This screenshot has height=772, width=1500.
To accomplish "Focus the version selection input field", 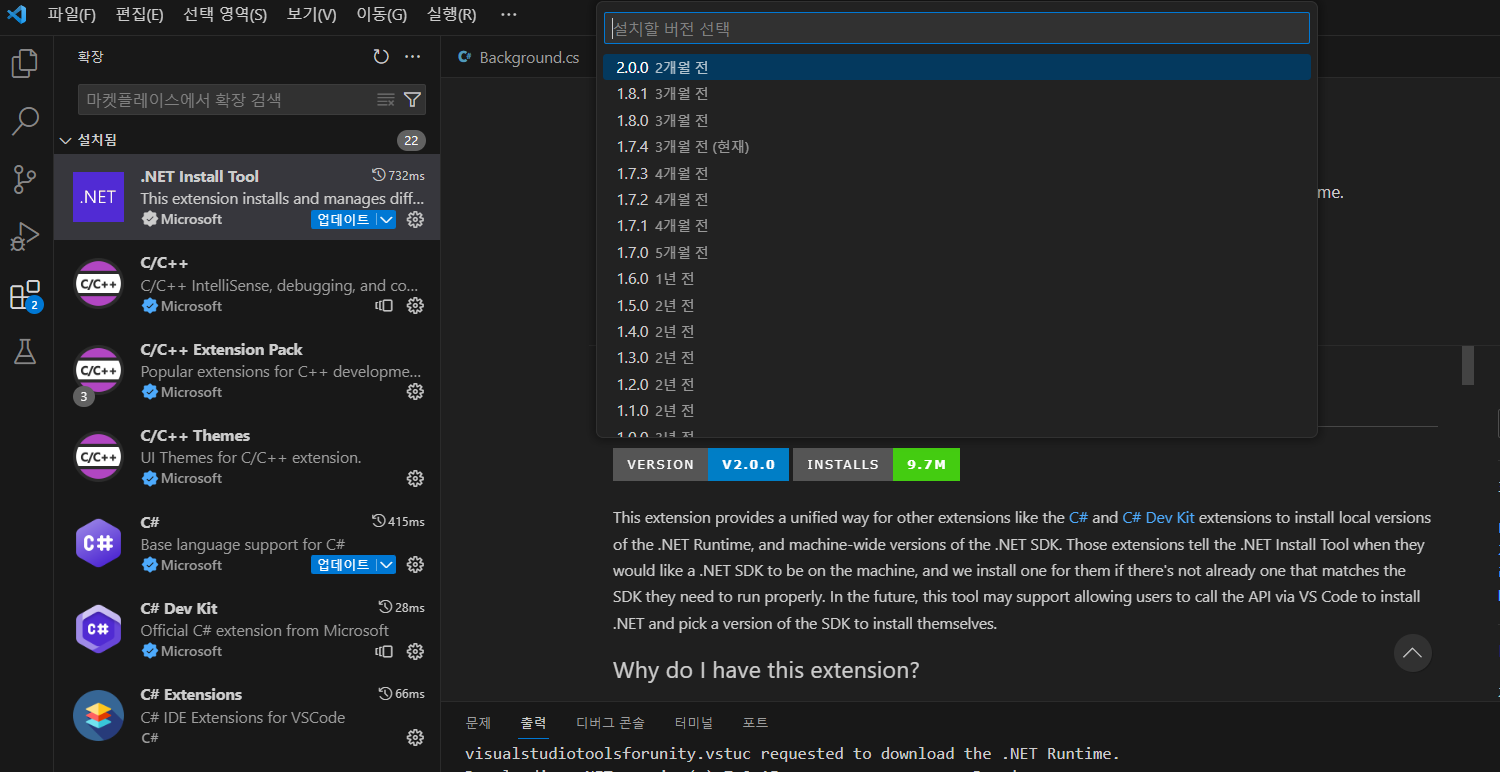I will click(957, 28).
